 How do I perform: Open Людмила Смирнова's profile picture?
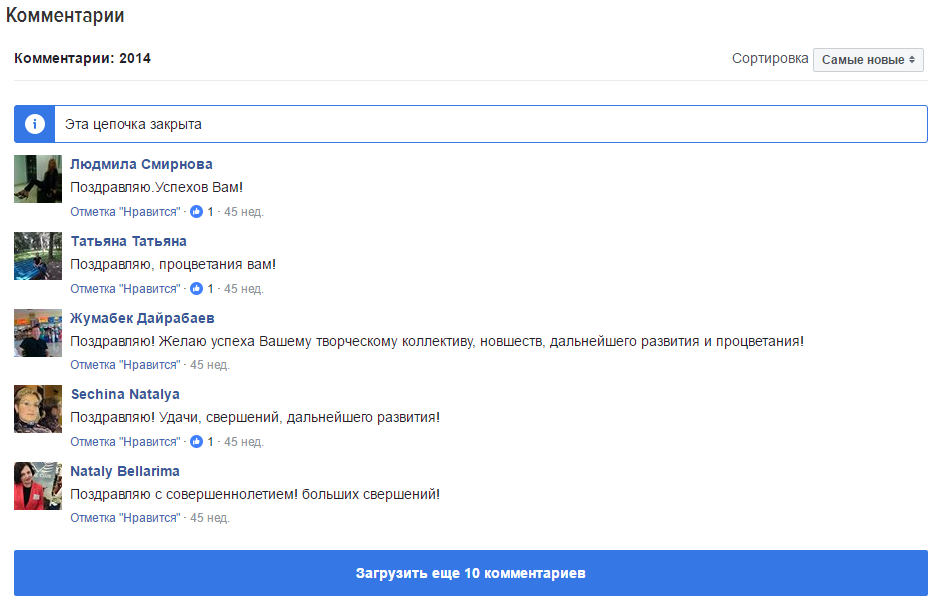click(x=38, y=180)
